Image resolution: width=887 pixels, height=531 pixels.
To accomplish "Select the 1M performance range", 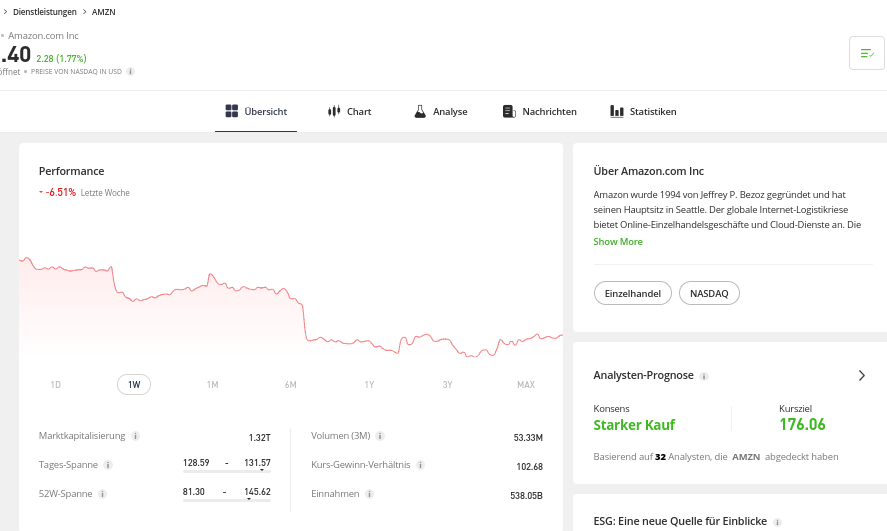I will pos(212,385).
